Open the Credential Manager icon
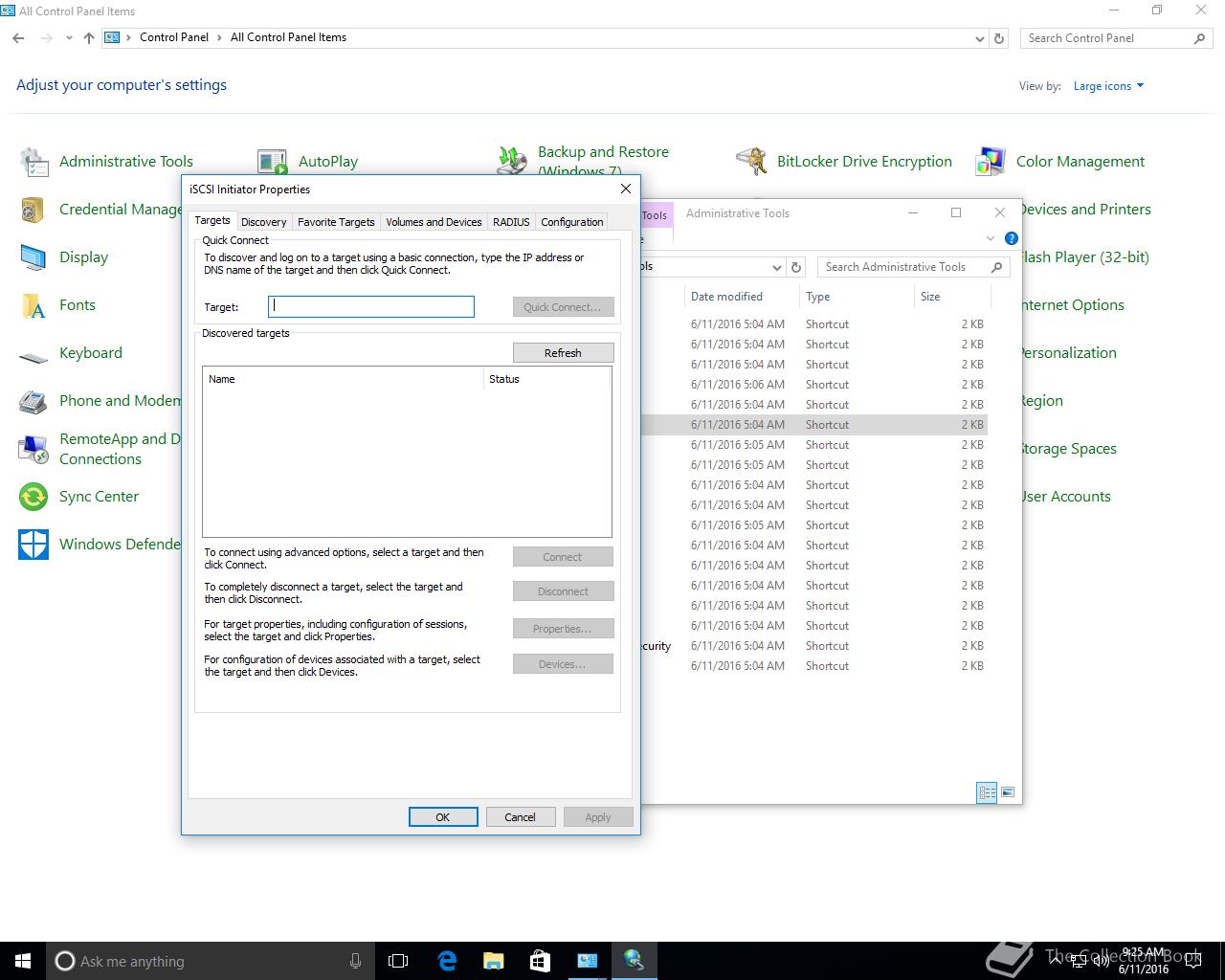 pos(33,210)
